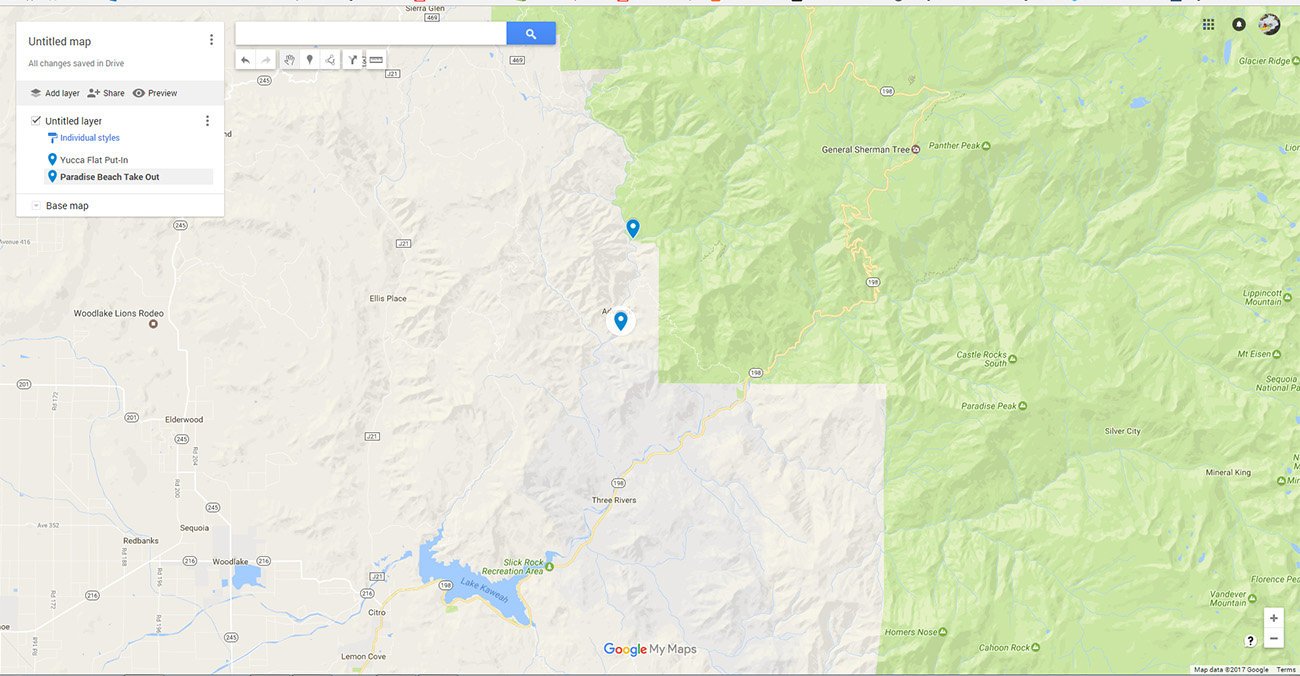1300x676 pixels.
Task: Open the Individual styles link
Action: click(90, 138)
